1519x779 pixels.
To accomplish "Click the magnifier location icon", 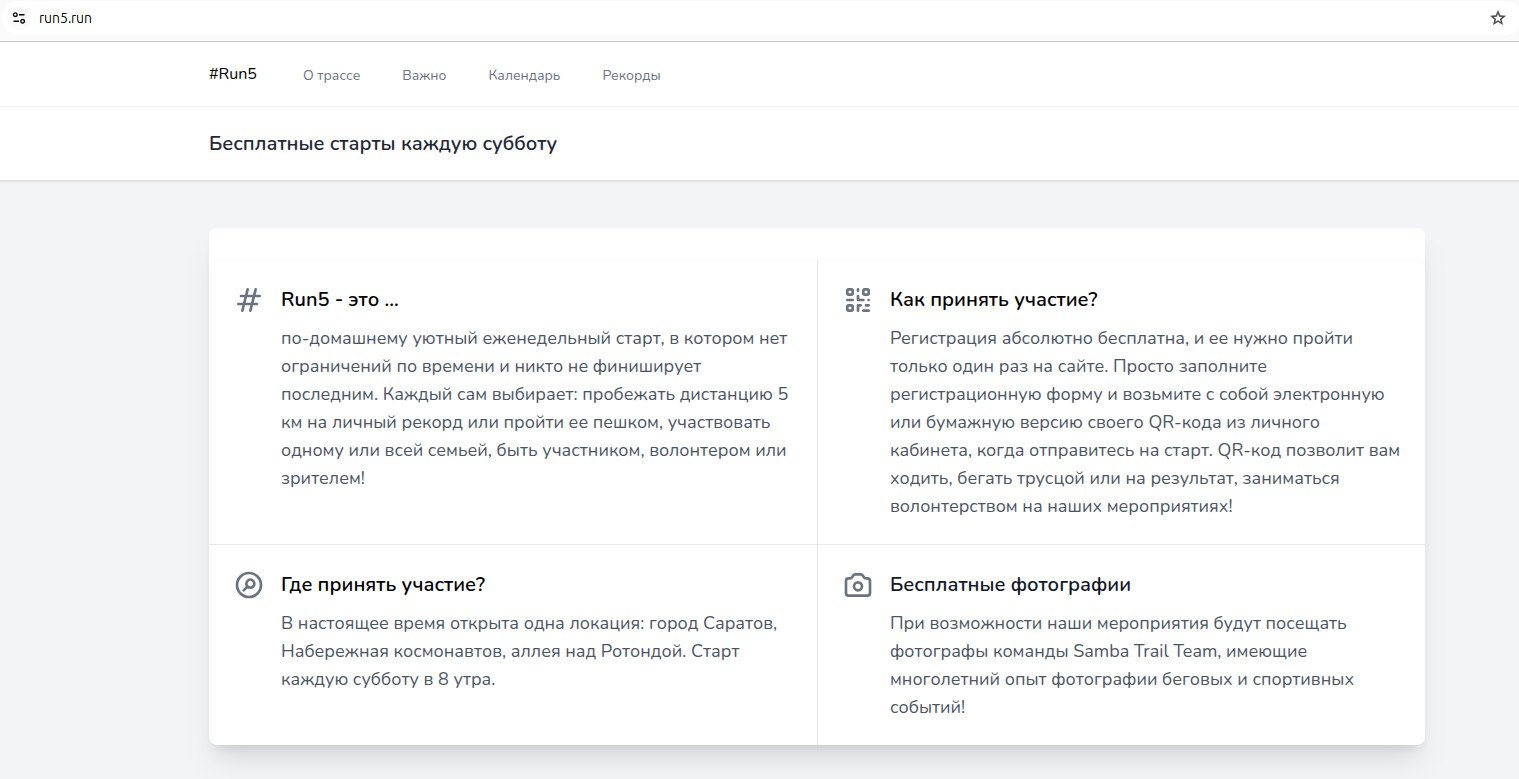I will coord(248,585).
